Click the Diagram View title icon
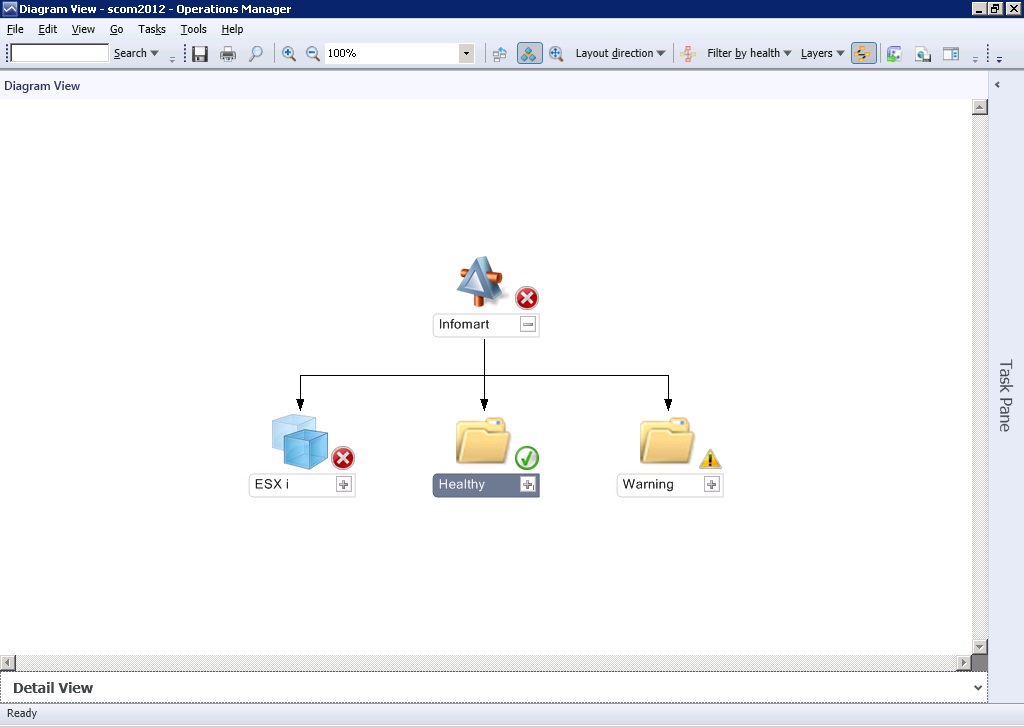The image size is (1024, 728). [x=10, y=8]
